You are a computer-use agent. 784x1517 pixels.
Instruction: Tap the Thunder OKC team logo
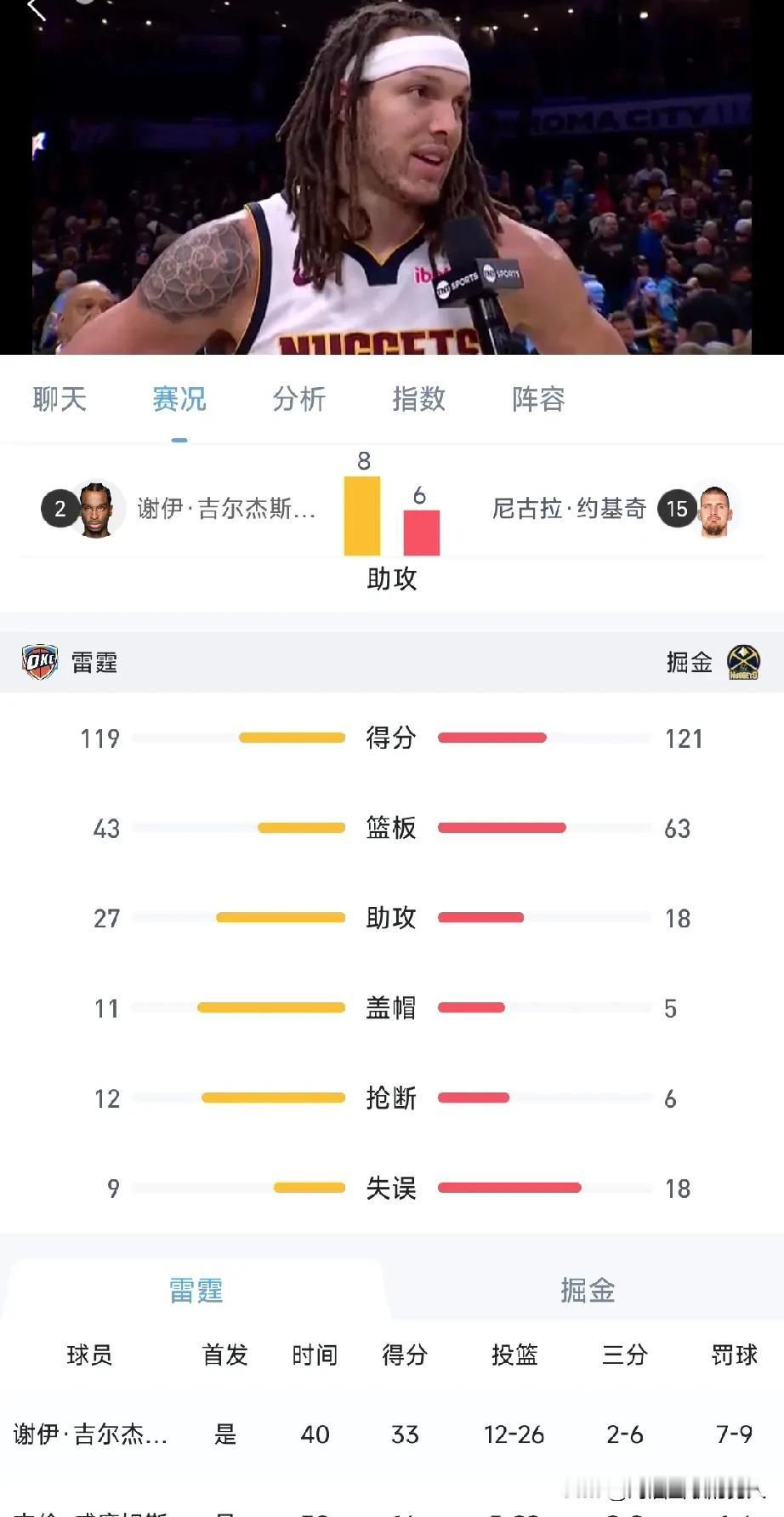click(40, 662)
